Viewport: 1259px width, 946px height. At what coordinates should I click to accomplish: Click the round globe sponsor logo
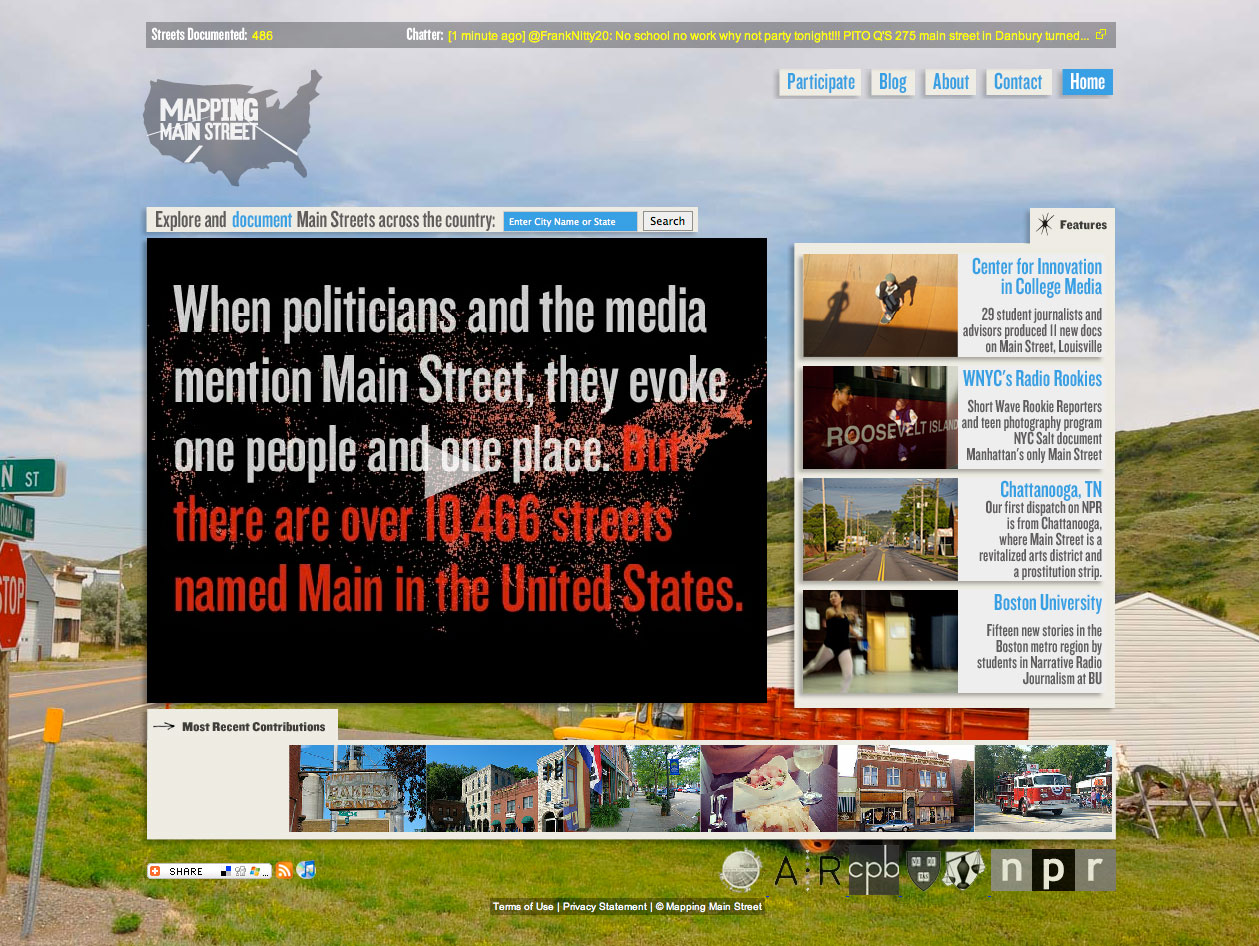741,871
